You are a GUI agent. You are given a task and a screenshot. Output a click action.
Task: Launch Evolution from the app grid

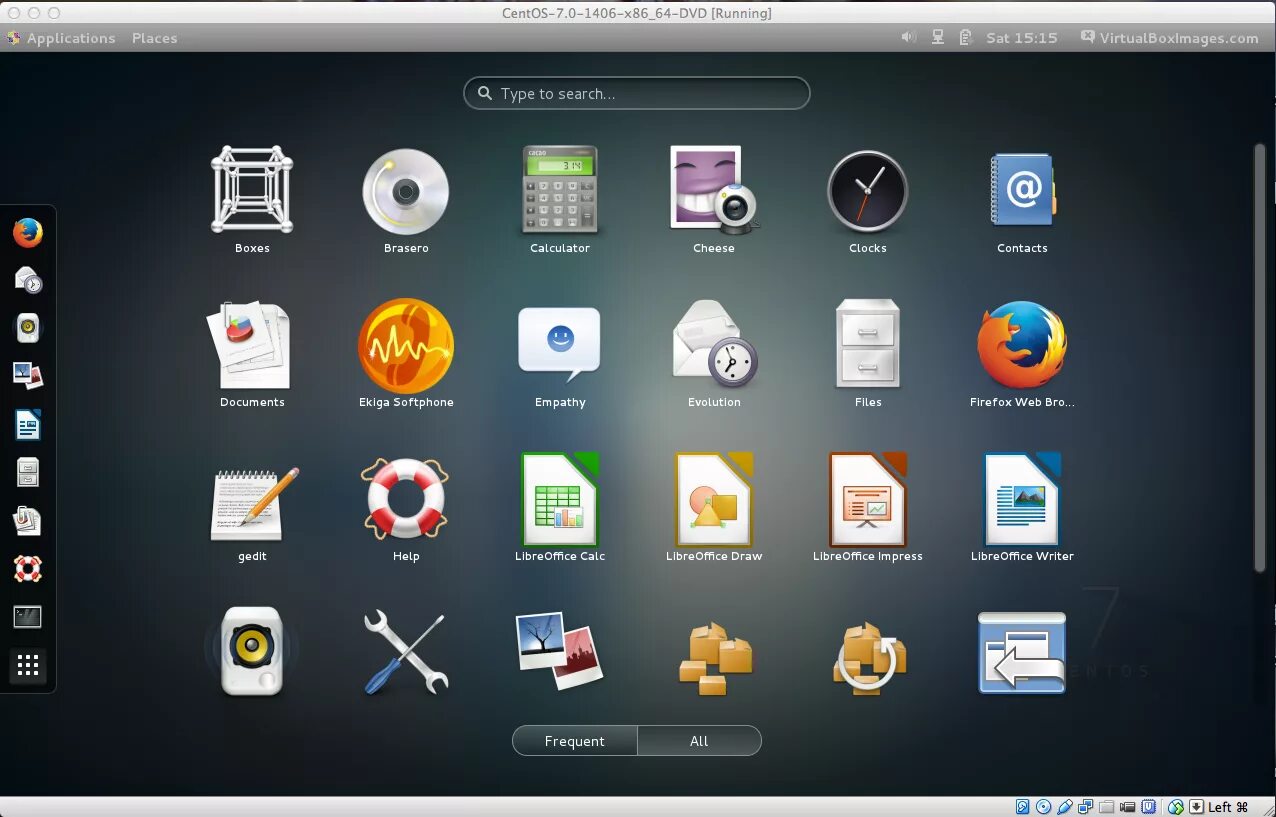pos(714,354)
